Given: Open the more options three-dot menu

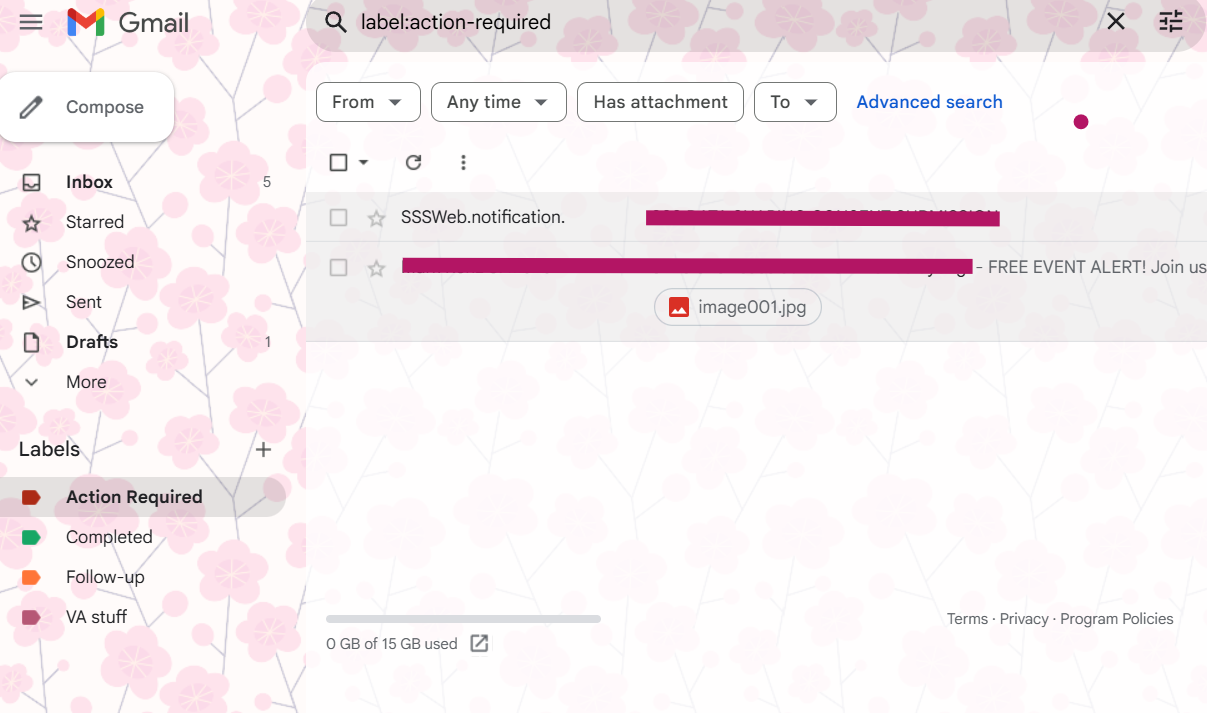Looking at the screenshot, I should (463, 162).
